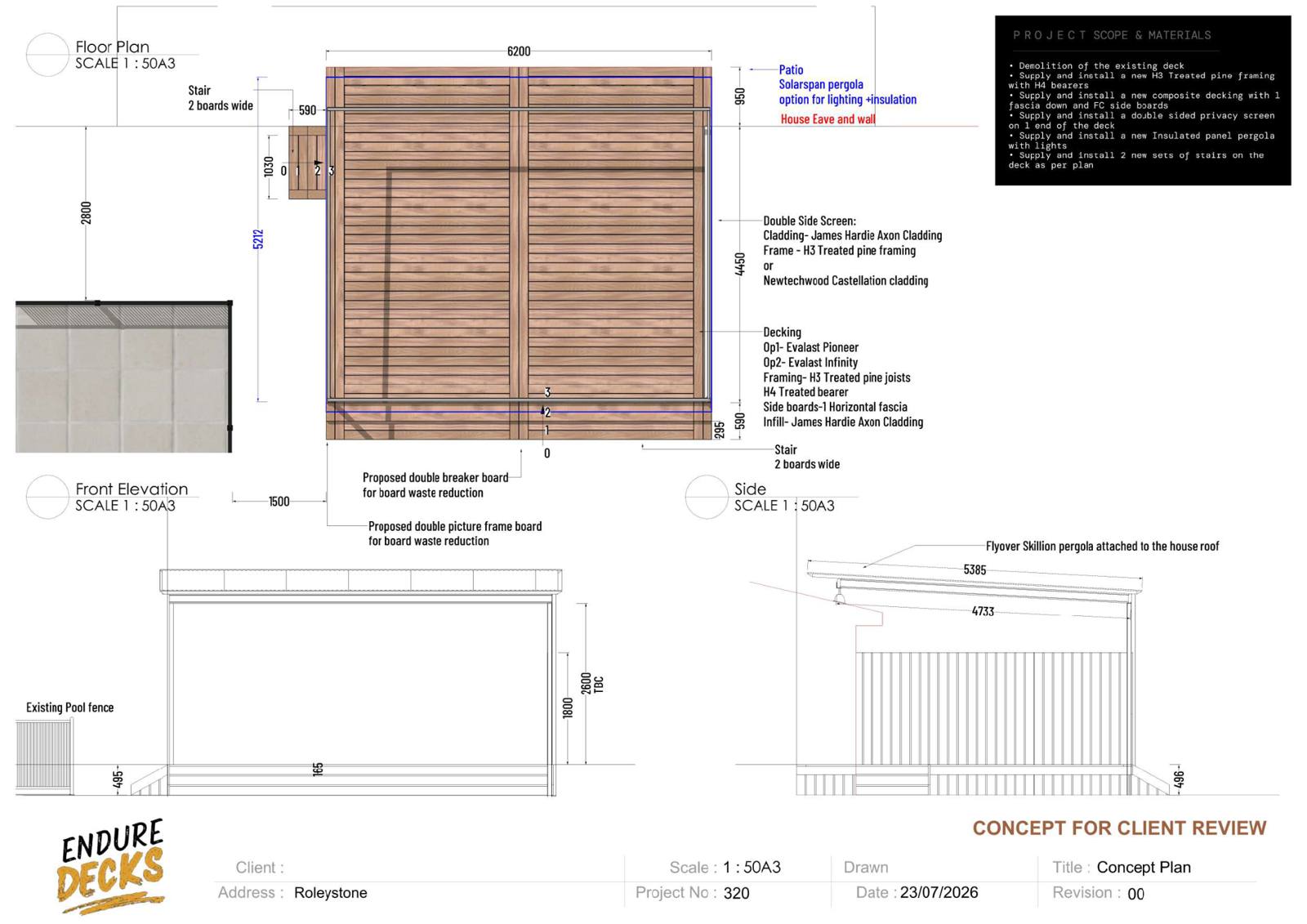Image resolution: width=1307 pixels, height=924 pixels.
Task: Click 'H4 Treated bearer' note
Action: point(805,392)
